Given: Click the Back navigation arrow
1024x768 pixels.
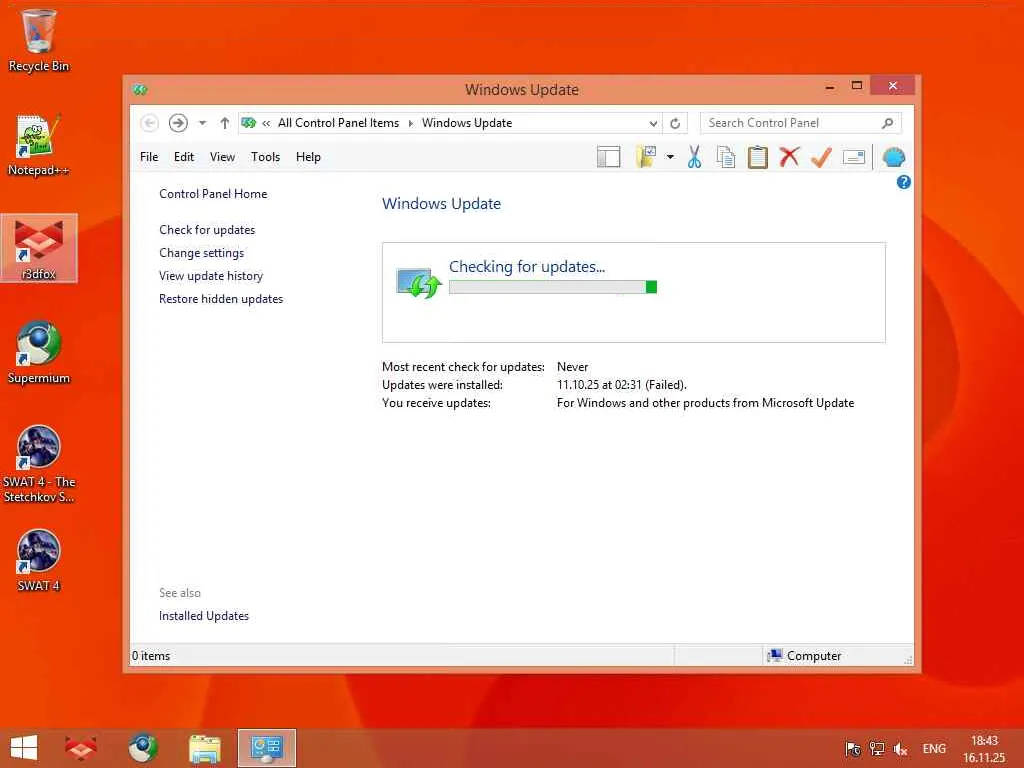Looking at the screenshot, I should point(150,123).
